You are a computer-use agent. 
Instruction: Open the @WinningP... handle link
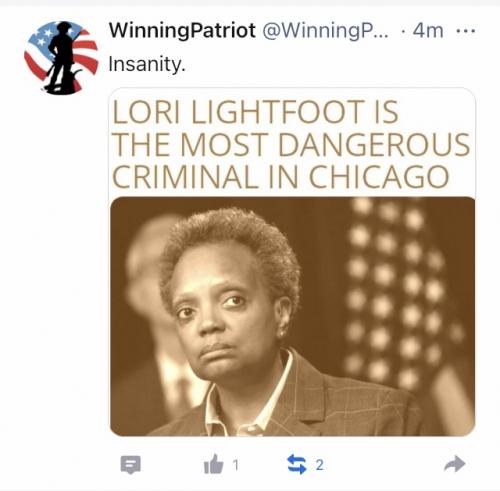click(x=325, y=31)
